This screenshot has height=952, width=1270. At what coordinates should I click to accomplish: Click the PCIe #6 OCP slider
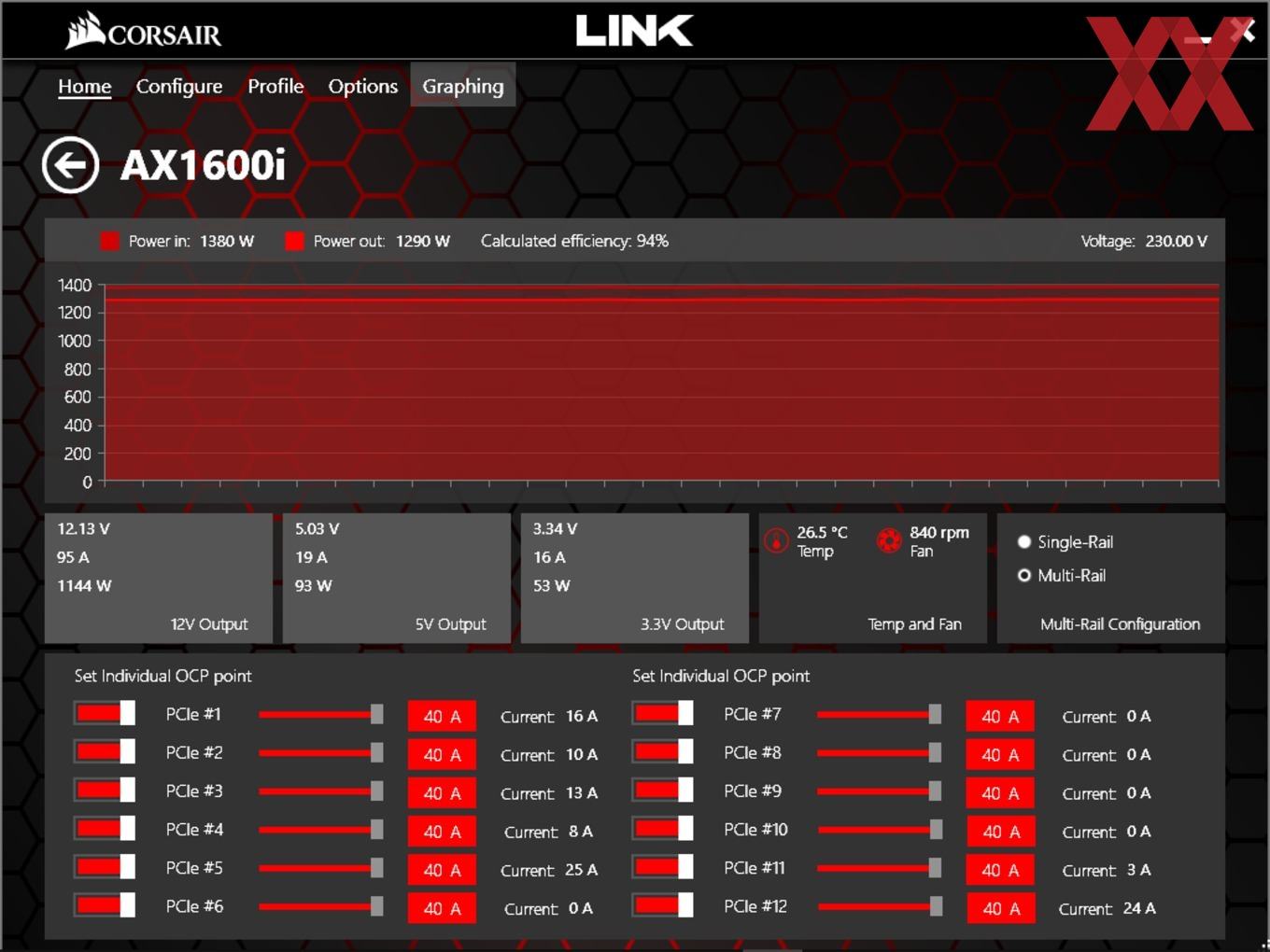tap(321, 906)
